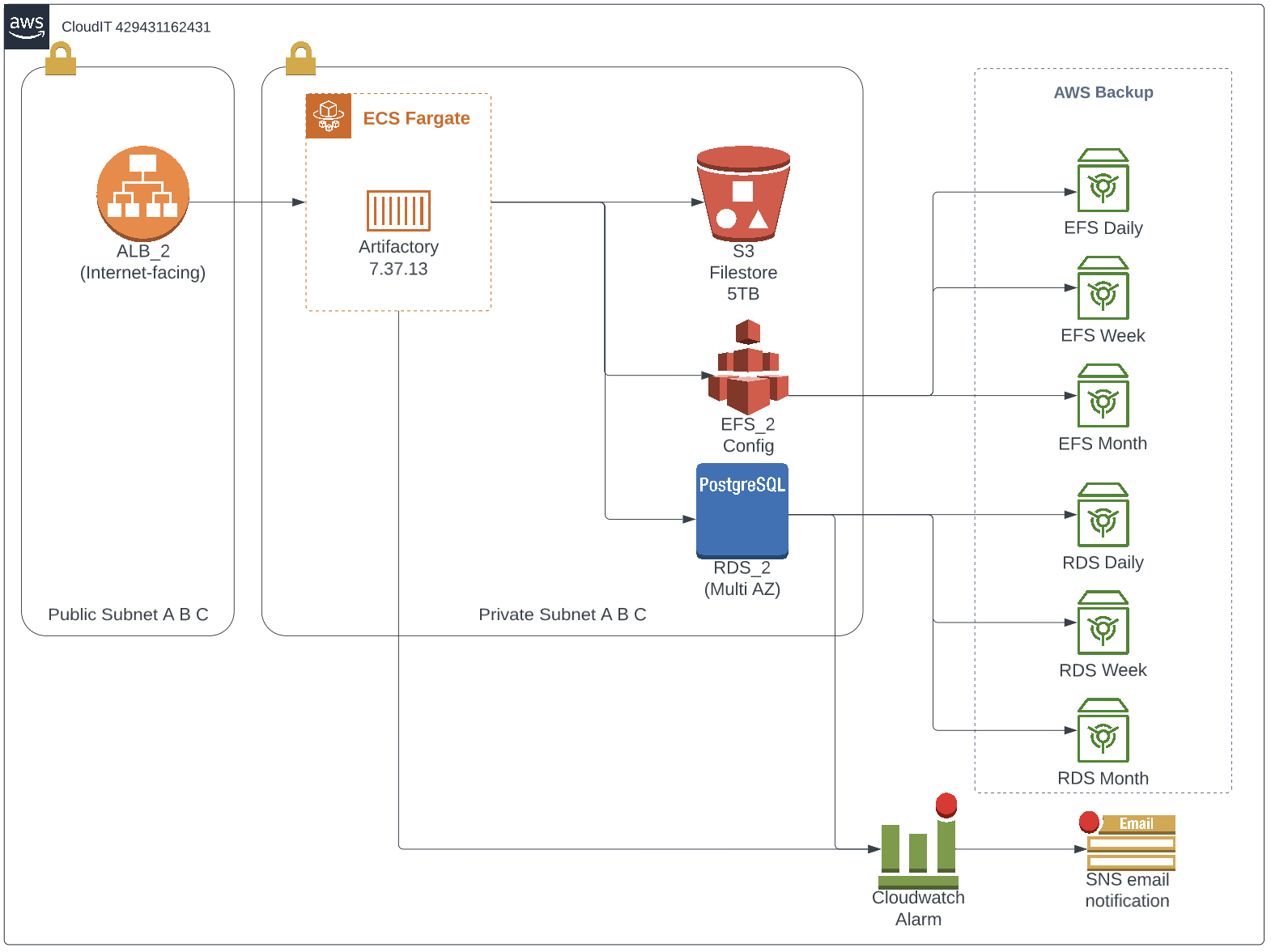Select the AWS Backup group title
Image resolution: width=1271 pixels, height=952 pixels.
coord(1103,92)
